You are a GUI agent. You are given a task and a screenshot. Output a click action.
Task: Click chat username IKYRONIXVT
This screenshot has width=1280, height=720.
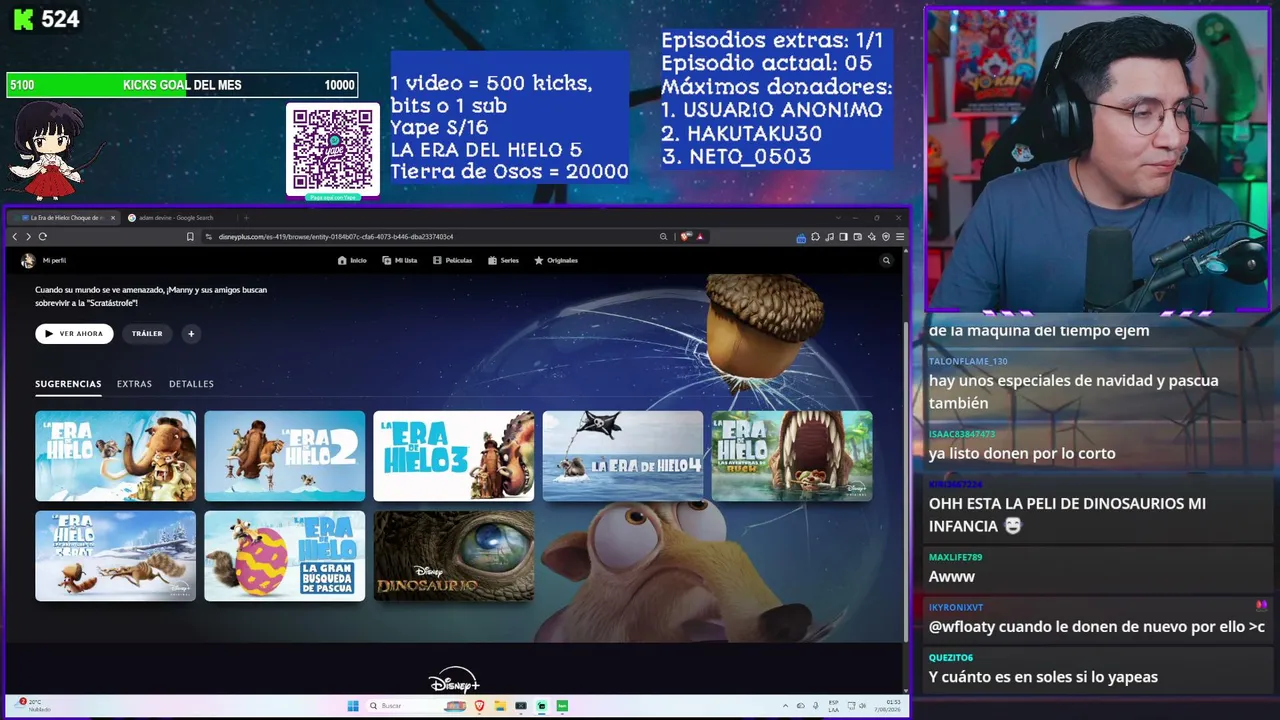pyautogui.click(x=956, y=607)
